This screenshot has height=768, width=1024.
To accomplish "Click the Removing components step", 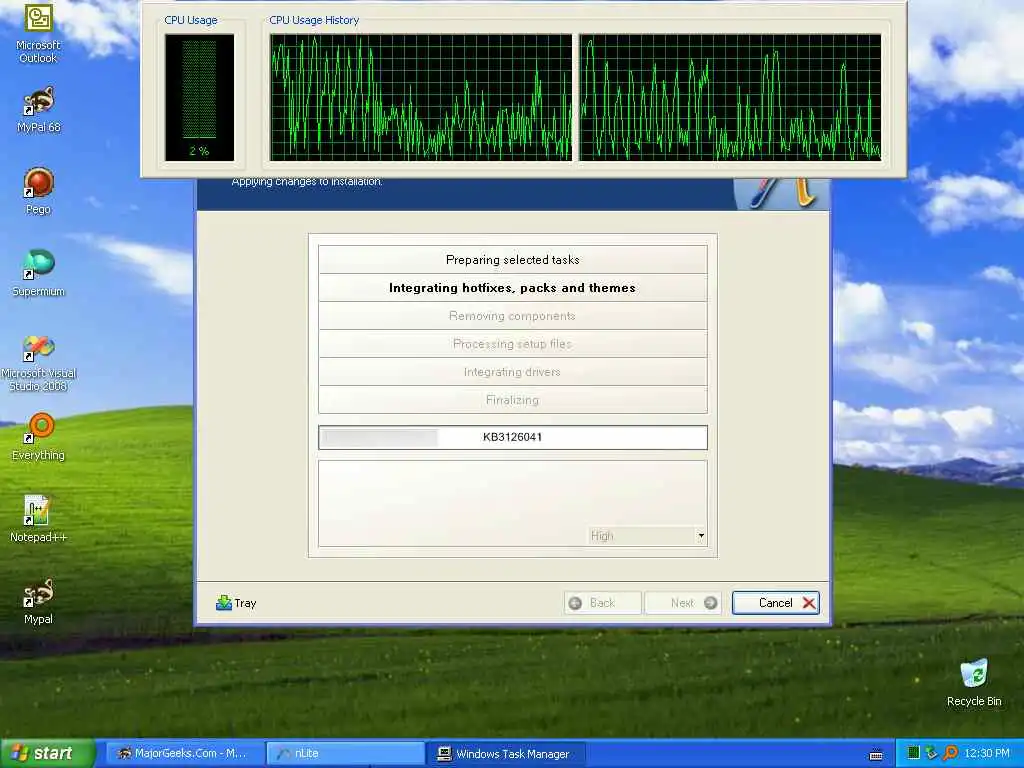I will tap(513, 315).
